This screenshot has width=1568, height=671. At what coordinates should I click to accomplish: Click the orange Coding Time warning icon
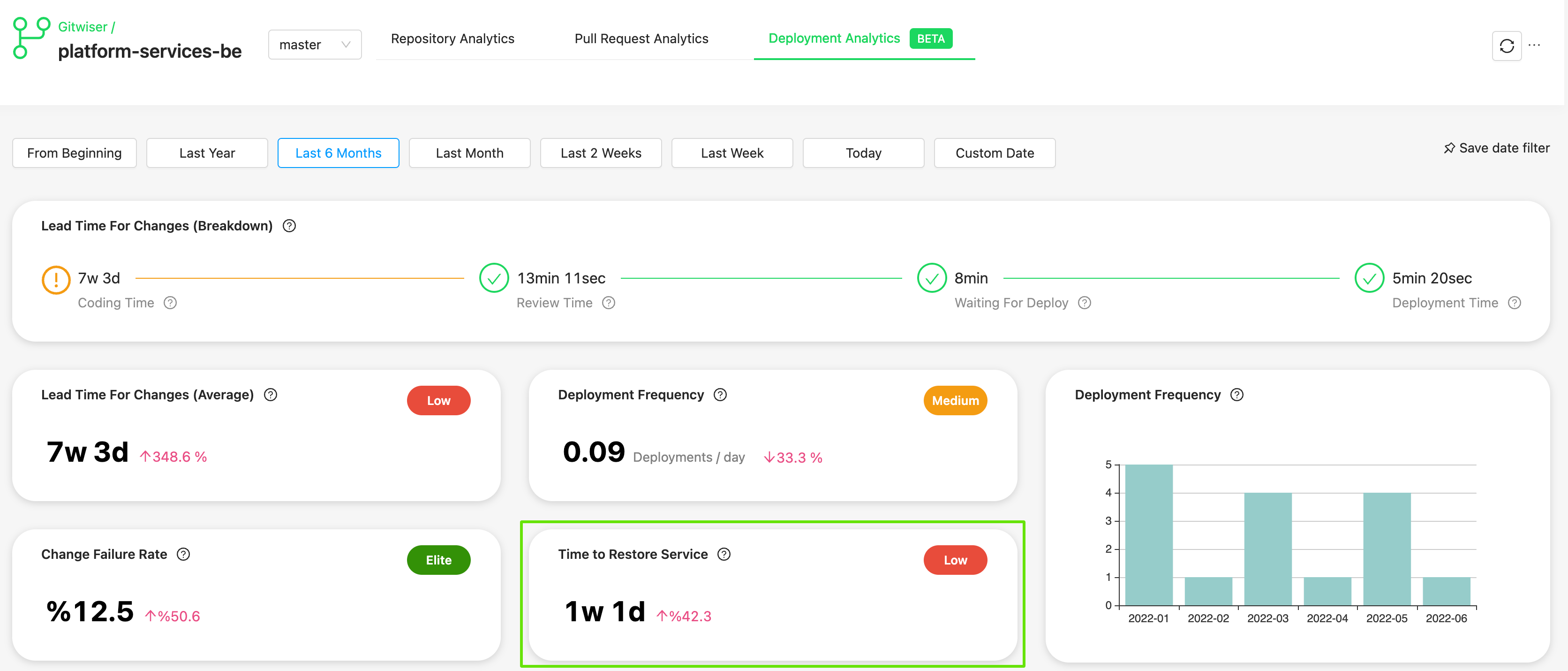[x=56, y=280]
